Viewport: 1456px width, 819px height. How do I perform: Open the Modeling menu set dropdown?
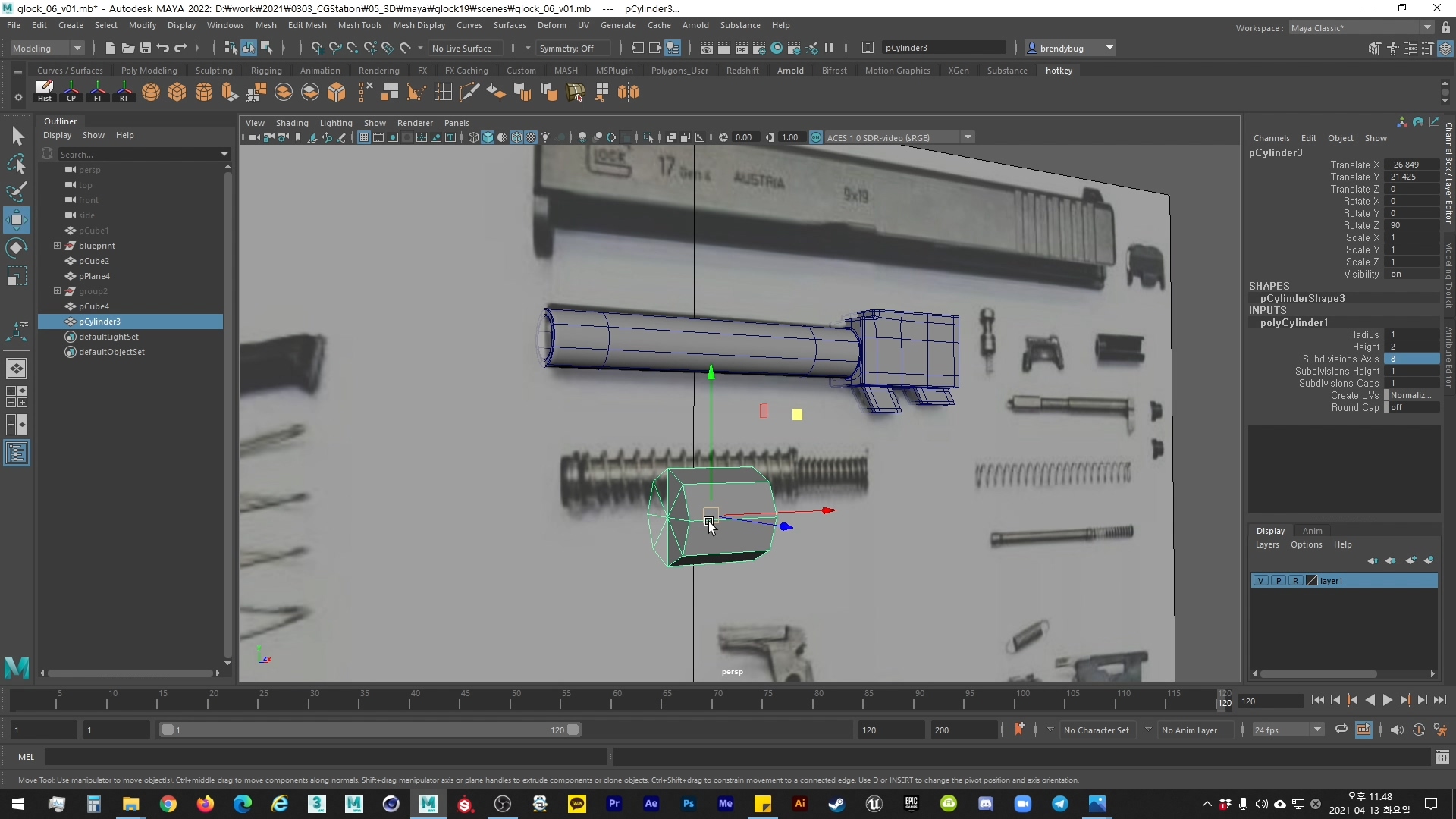pyautogui.click(x=47, y=48)
